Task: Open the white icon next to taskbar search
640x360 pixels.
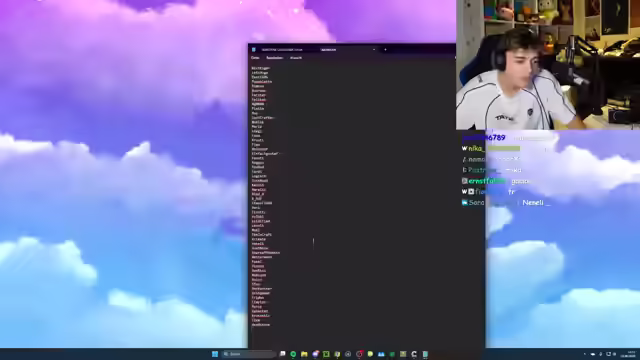Action: pos(282,354)
